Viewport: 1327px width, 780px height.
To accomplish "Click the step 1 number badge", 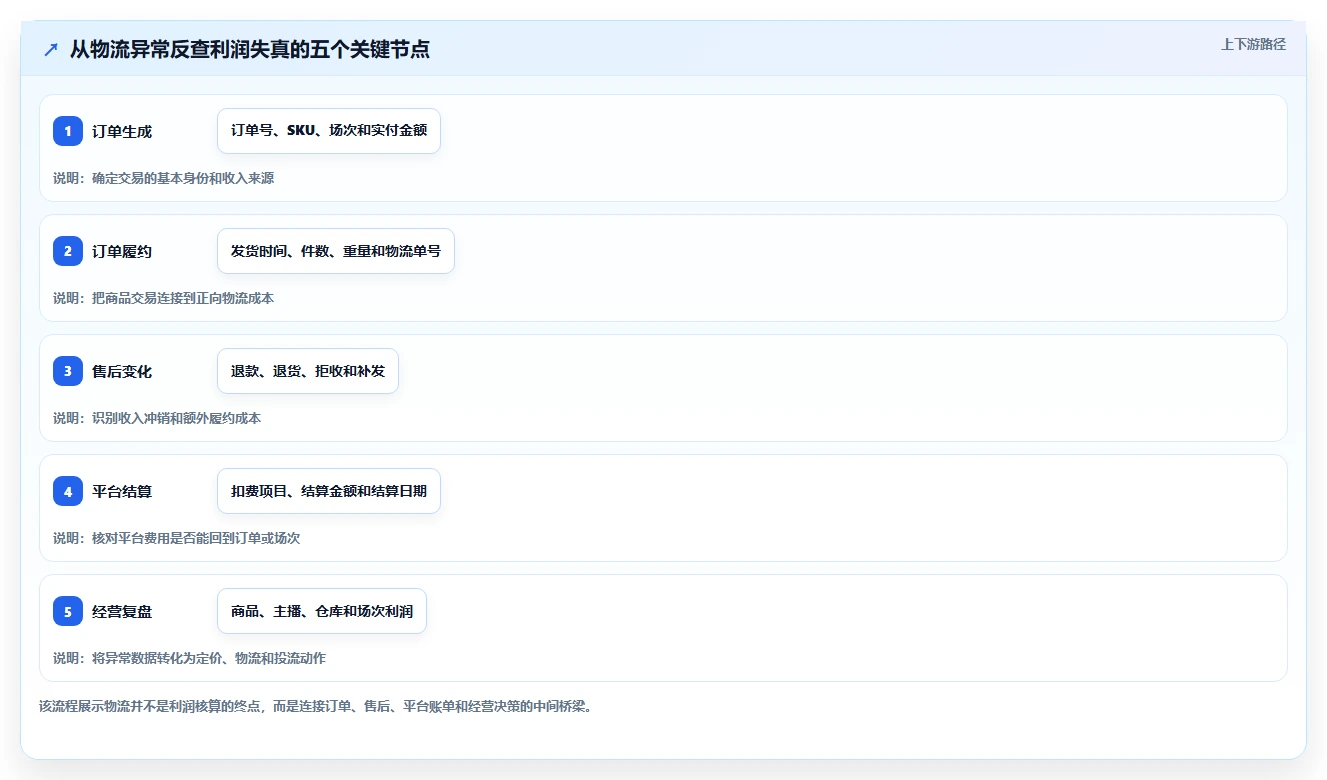I will pos(68,131).
